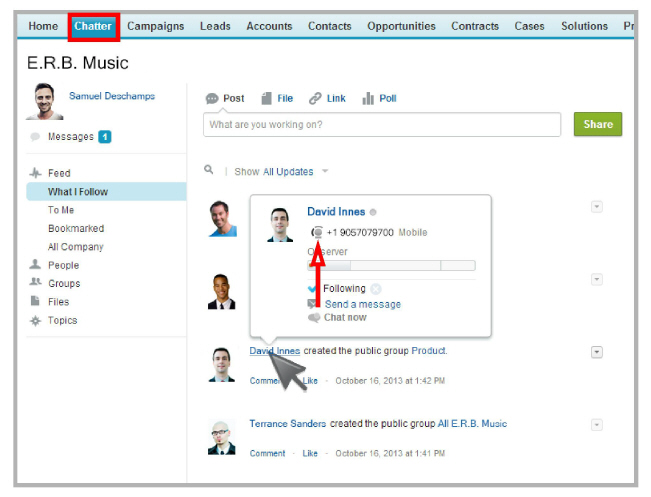Image resolution: width=651 pixels, height=497 pixels.
Task: Click the Topics gear icon
Action: [x=36, y=321]
